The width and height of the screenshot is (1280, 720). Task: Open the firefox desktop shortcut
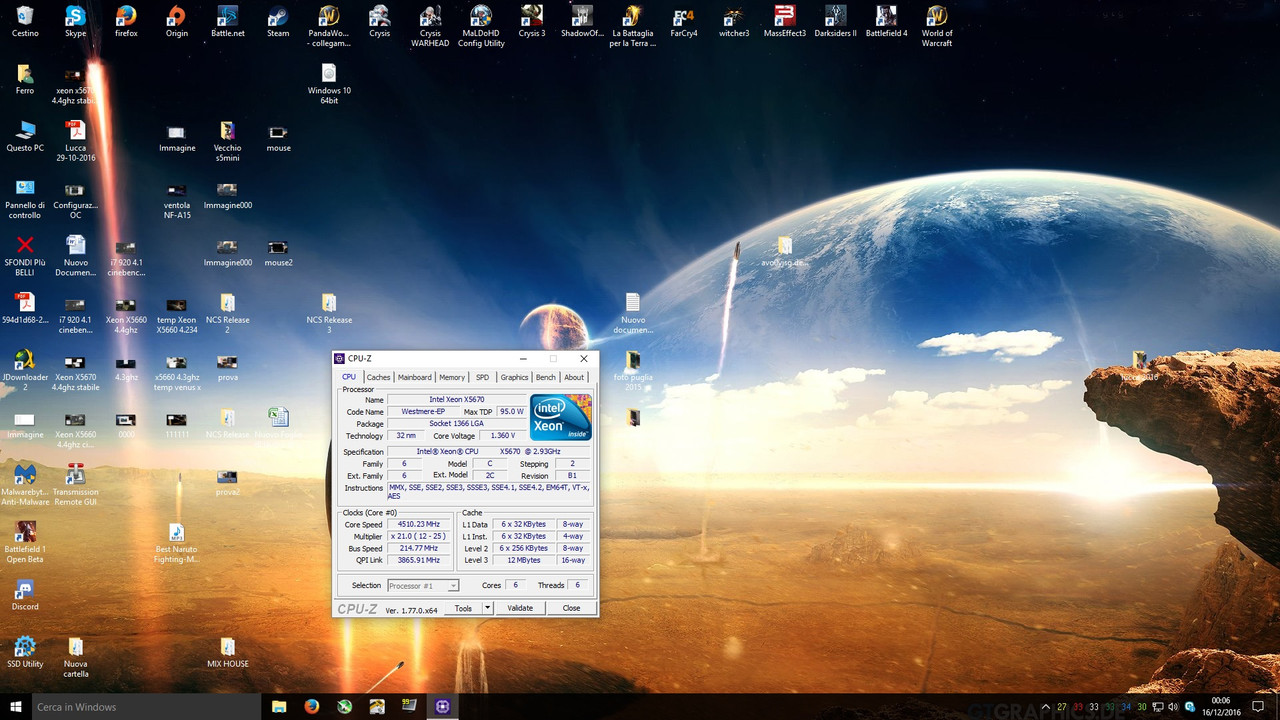pos(126,21)
